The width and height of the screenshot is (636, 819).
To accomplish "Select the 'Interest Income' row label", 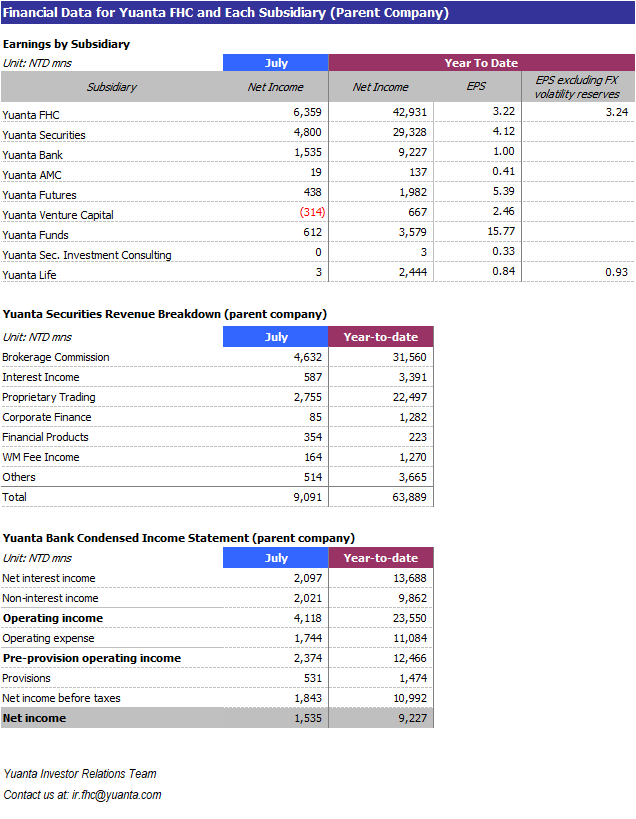I will click(41, 377).
